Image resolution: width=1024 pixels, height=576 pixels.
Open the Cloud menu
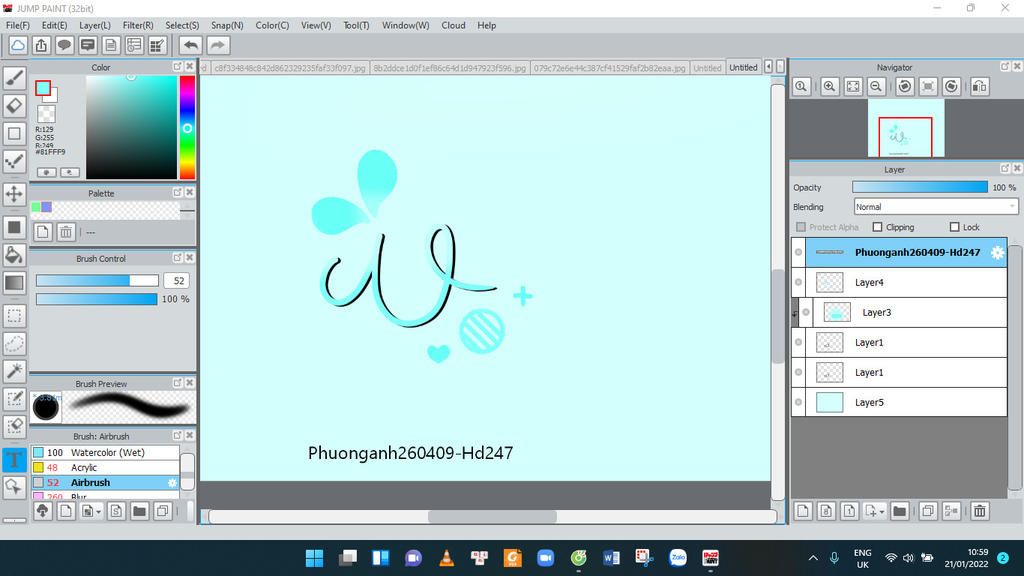tap(453, 25)
